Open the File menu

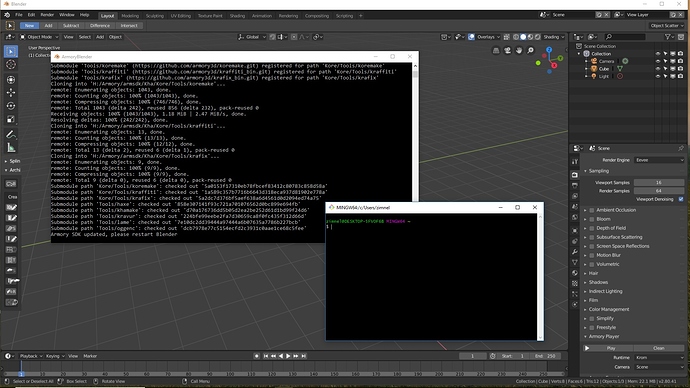click(x=19, y=15)
